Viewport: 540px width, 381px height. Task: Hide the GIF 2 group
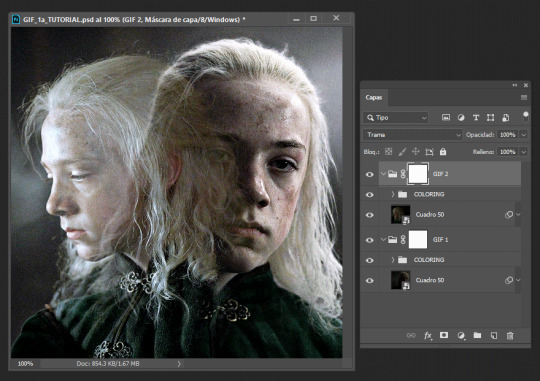tap(370, 174)
